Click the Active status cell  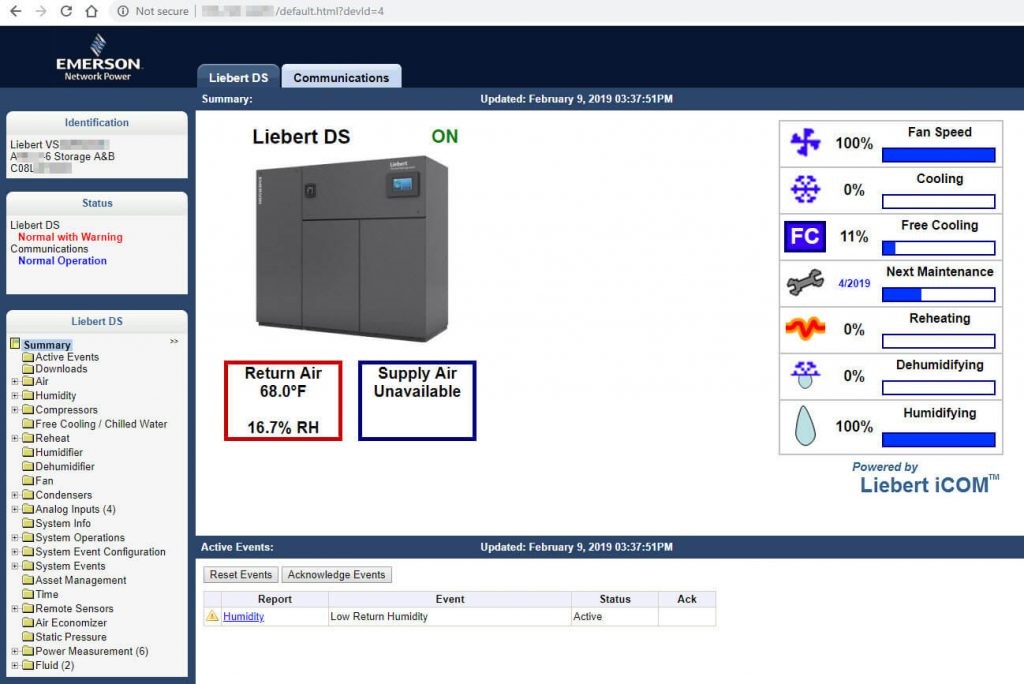[615, 616]
